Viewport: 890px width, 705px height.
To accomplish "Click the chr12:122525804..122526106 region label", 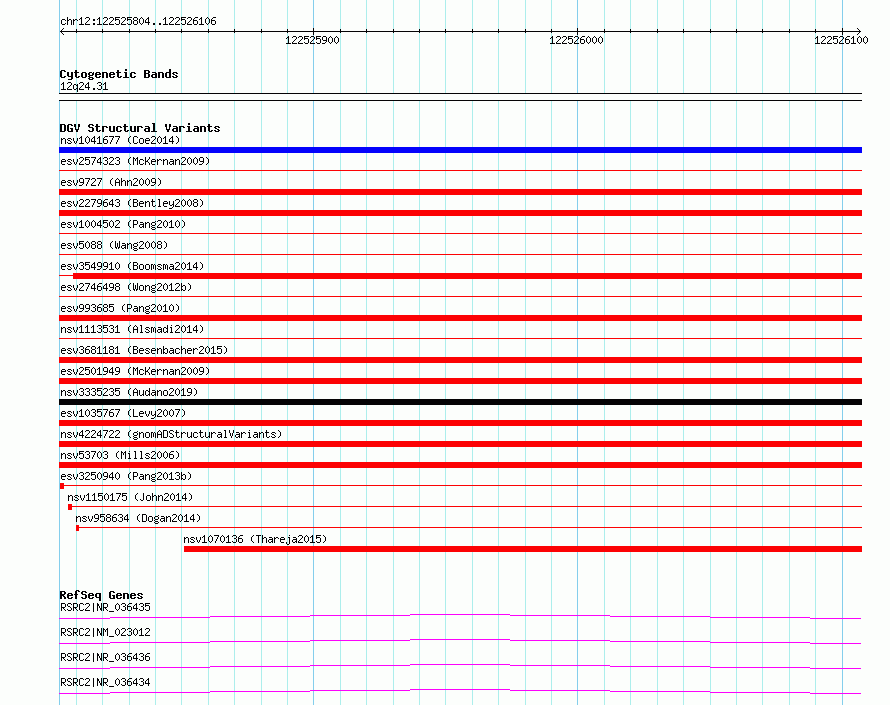I will point(138,21).
